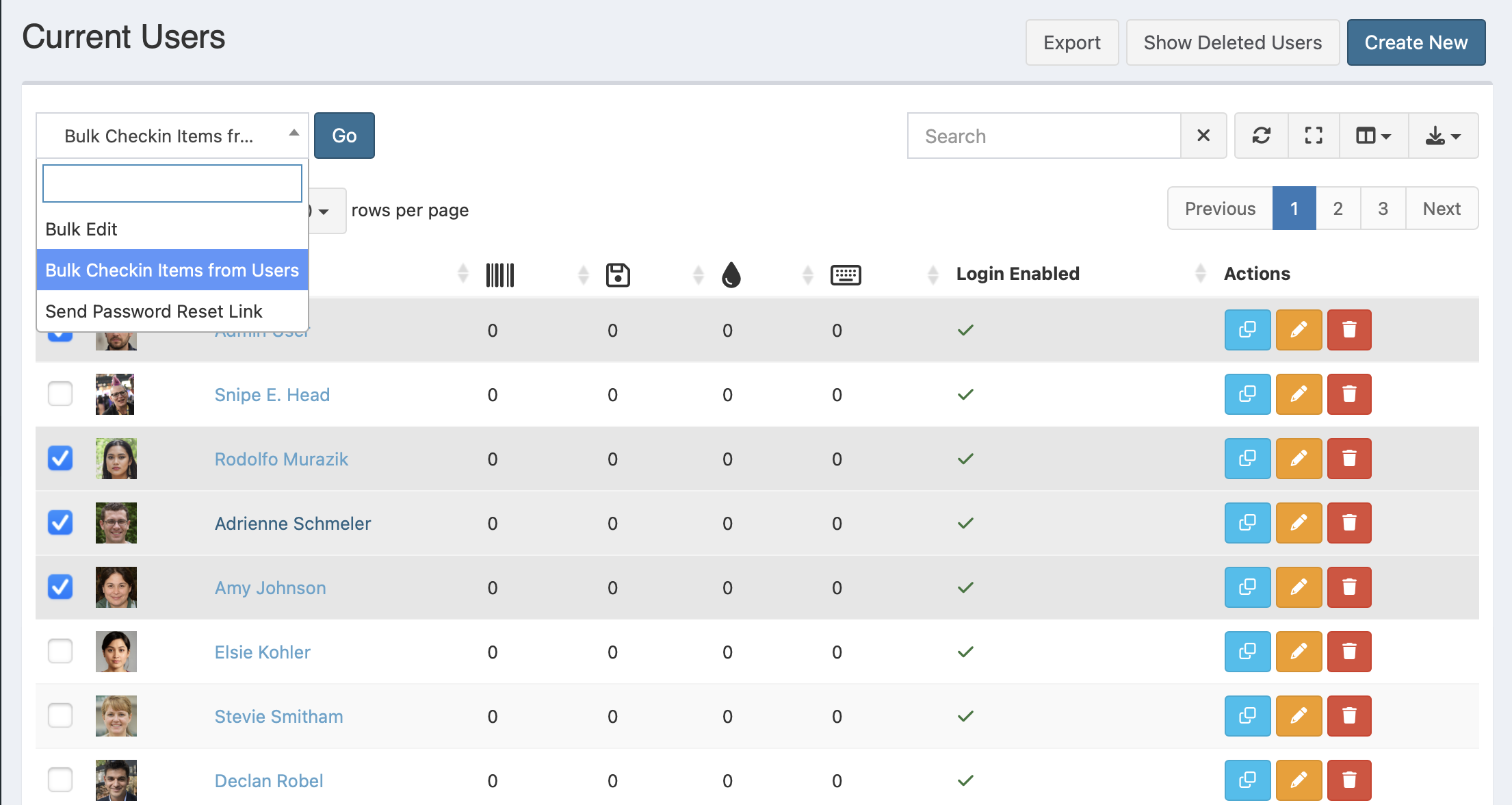Choose Send Password Reset Link option
The image size is (1512, 805).
tap(154, 311)
